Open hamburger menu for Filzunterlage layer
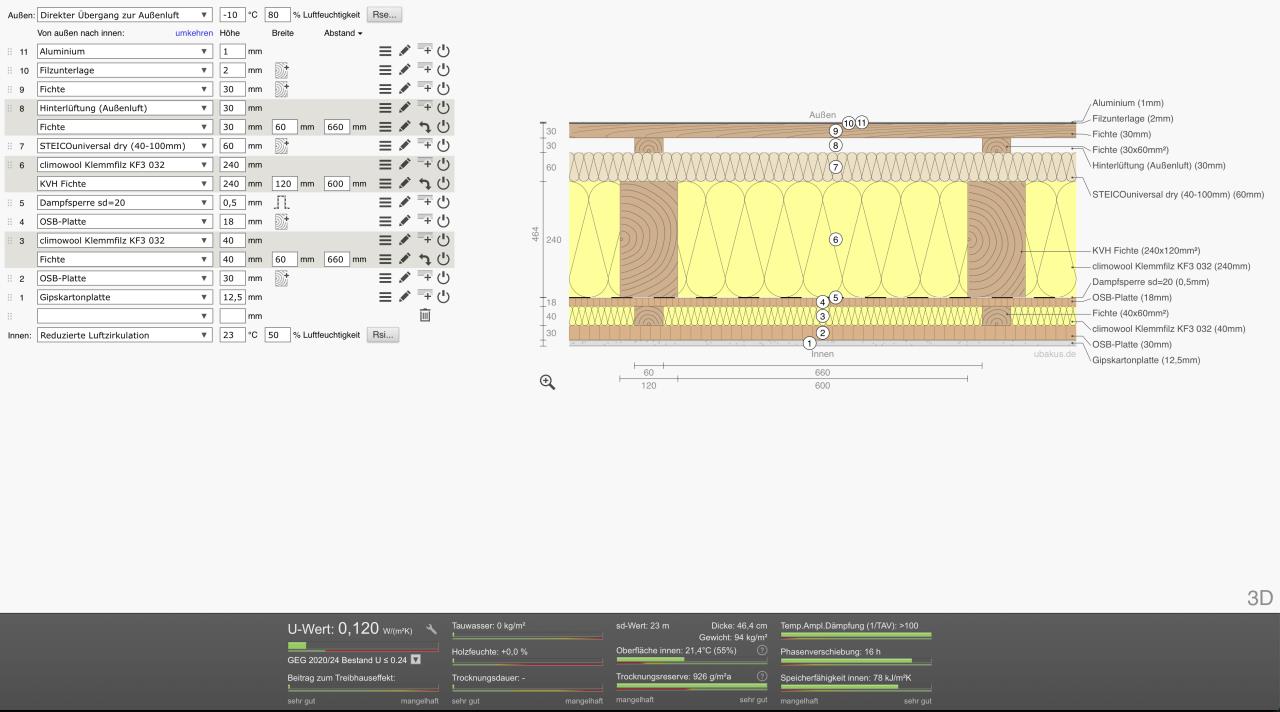 click(385, 70)
